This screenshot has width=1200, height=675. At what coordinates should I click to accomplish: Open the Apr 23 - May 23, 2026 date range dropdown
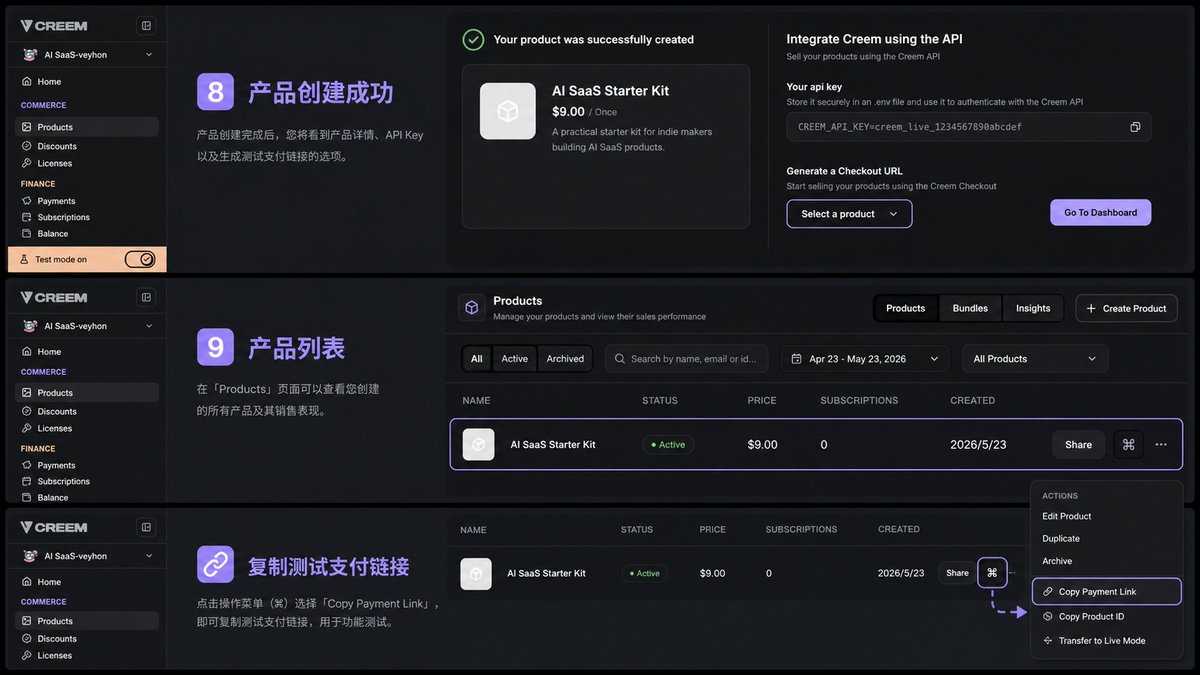865,359
